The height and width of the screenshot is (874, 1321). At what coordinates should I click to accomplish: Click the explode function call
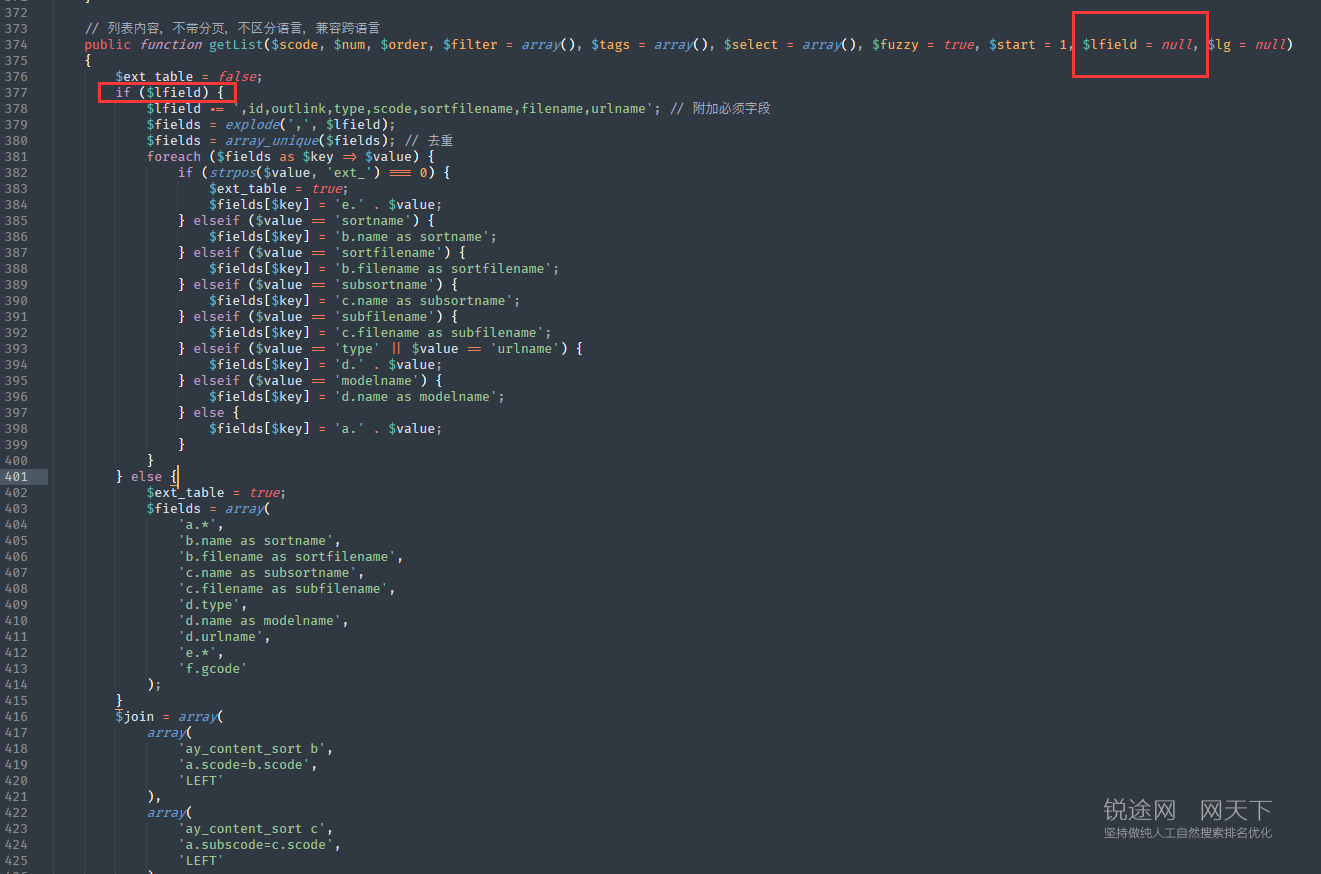[252, 125]
